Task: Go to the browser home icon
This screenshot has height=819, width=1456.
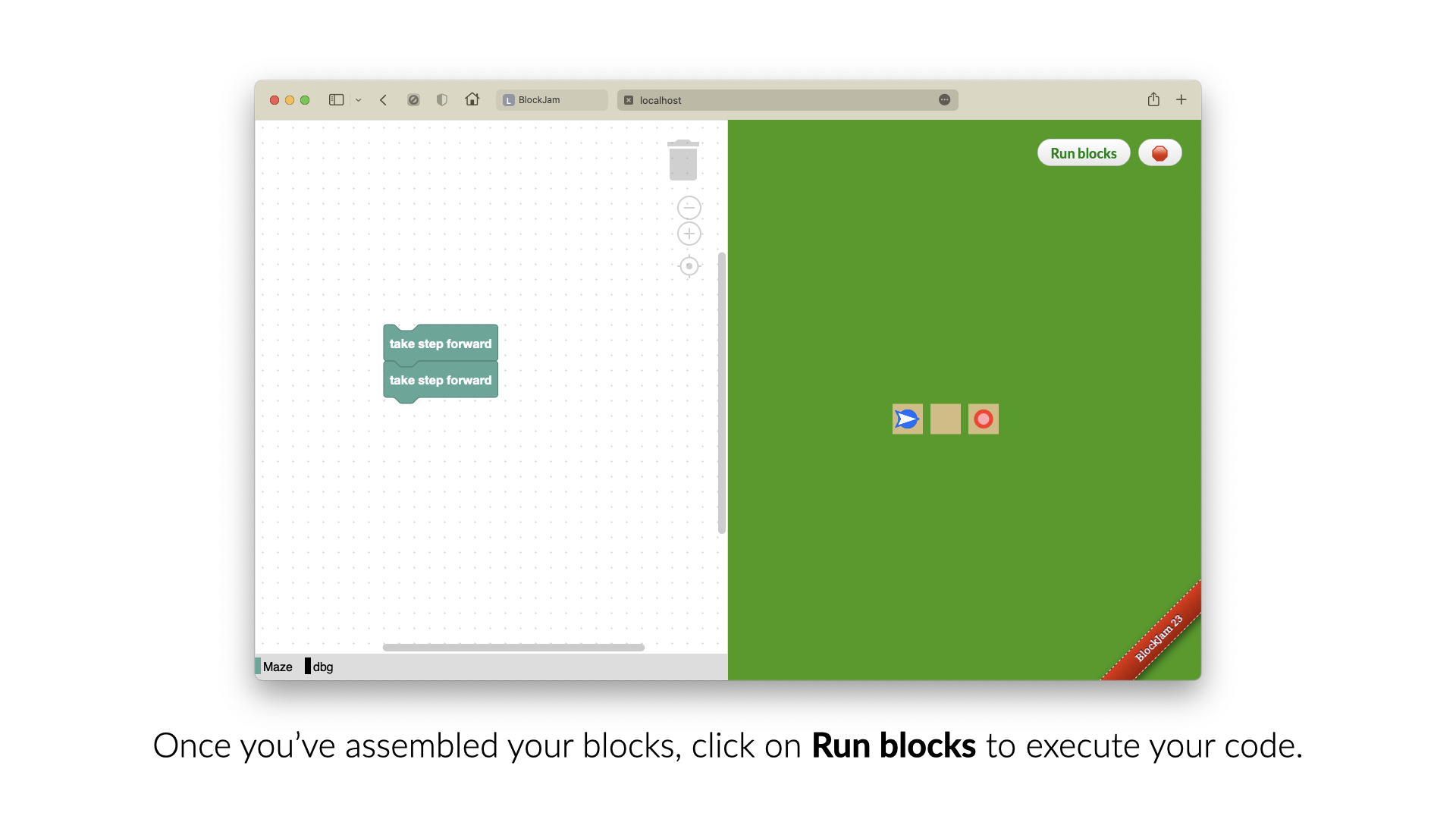Action: tap(472, 99)
